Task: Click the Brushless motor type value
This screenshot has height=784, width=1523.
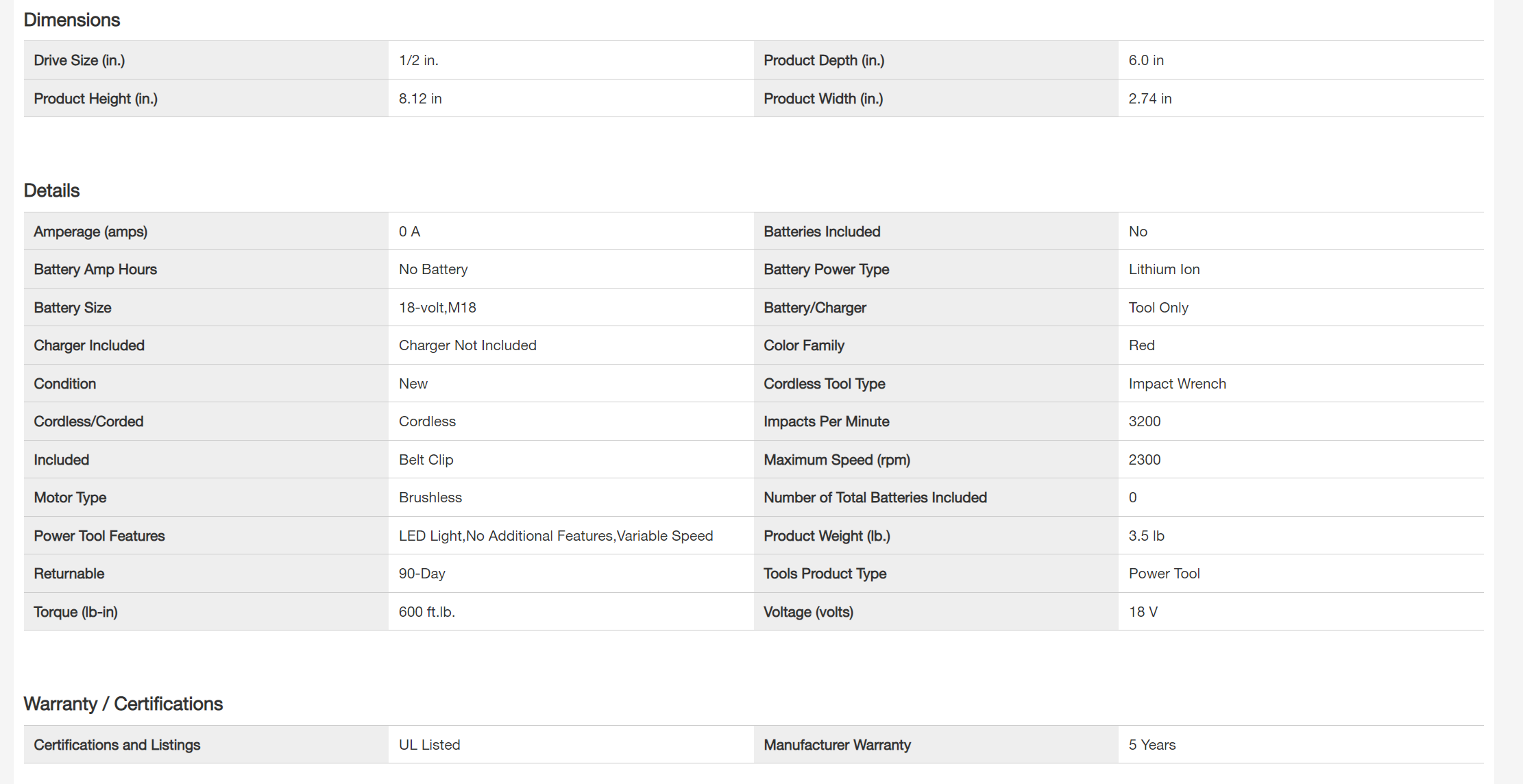Action: tap(430, 498)
